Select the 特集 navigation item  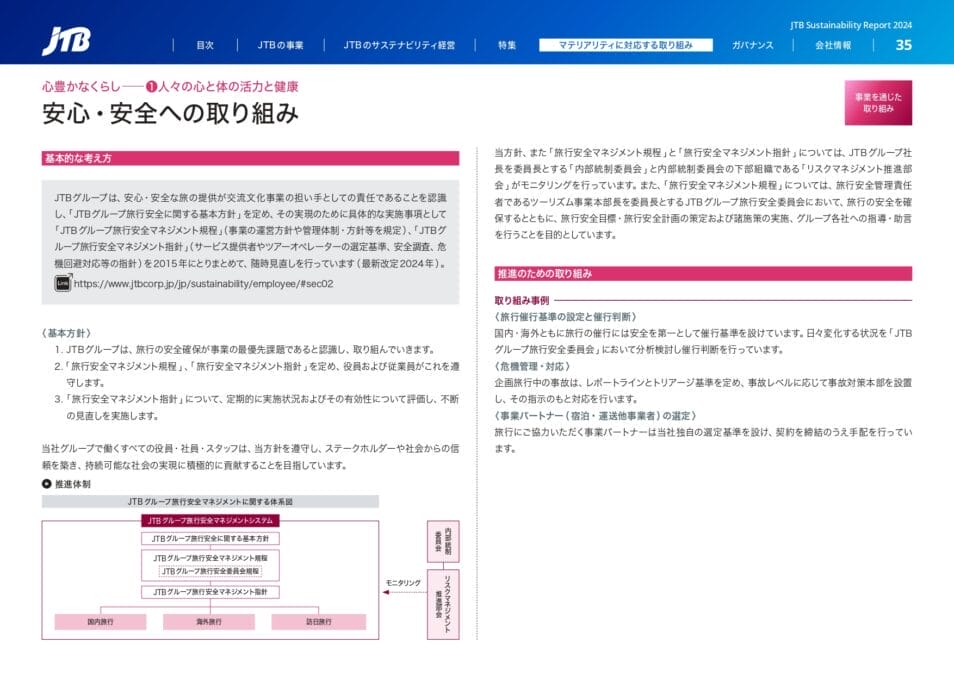pos(503,44)
